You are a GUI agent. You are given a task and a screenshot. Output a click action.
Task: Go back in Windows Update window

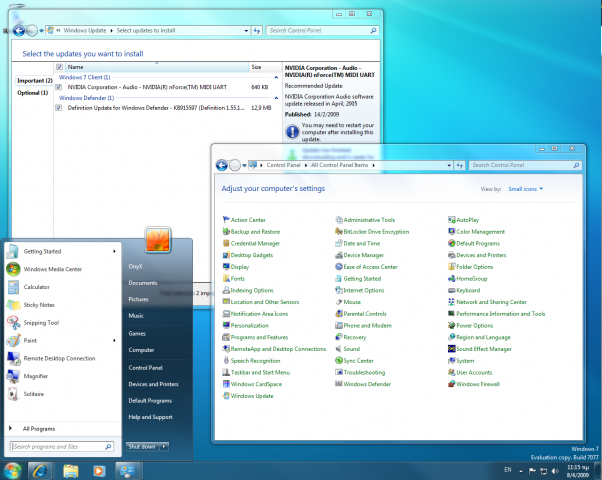point(19,31)
